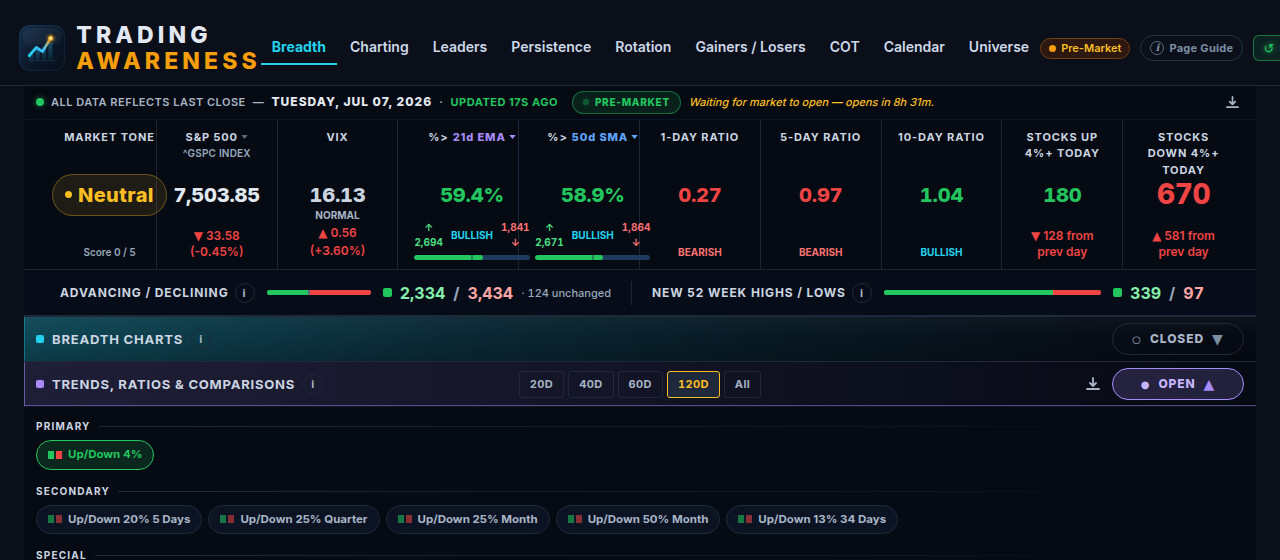Select the 60D timeframe
This screenshot has height=560, width=1280.
coord(640,384)
